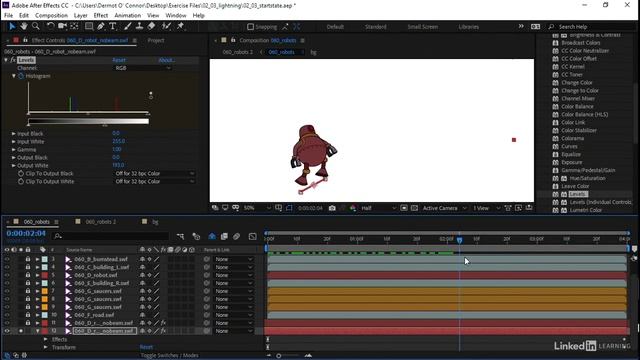Viewport: 640px width, 360px height.
Task: Select the Pen tool
Action: click(100, 26)
